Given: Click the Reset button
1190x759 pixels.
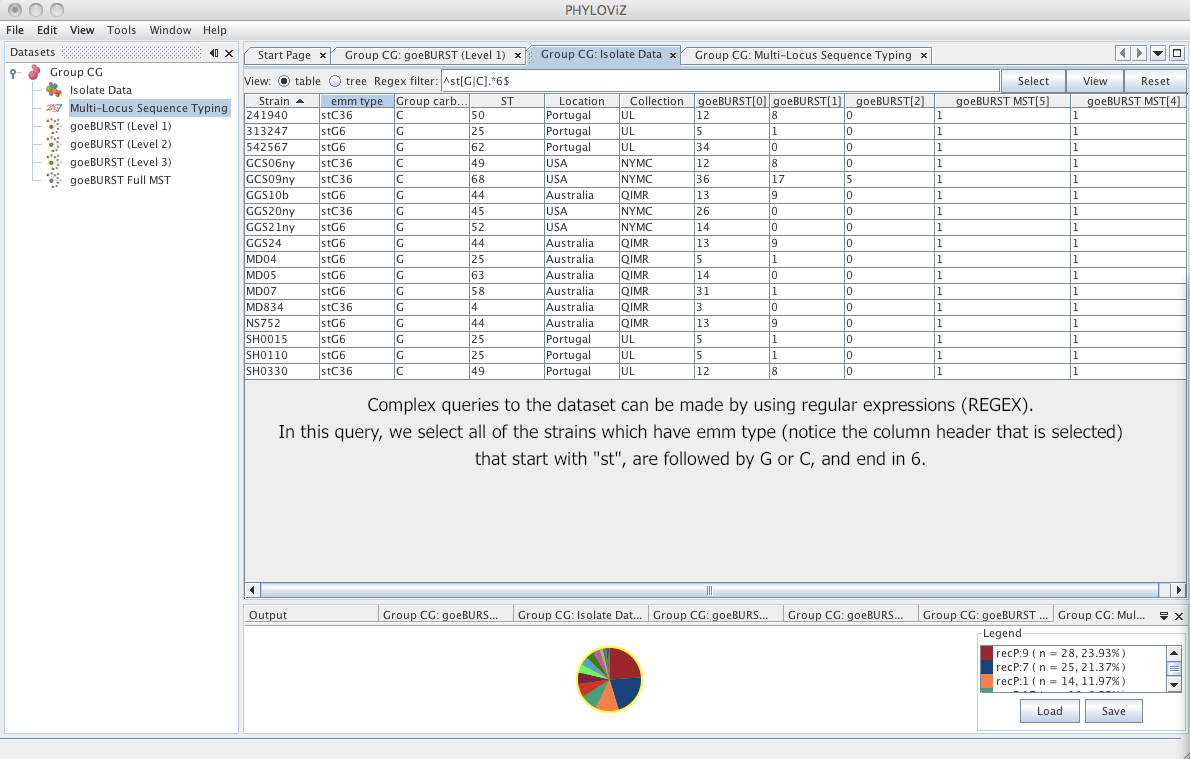Looking at the screenshot, I should tap(1155, 81).
